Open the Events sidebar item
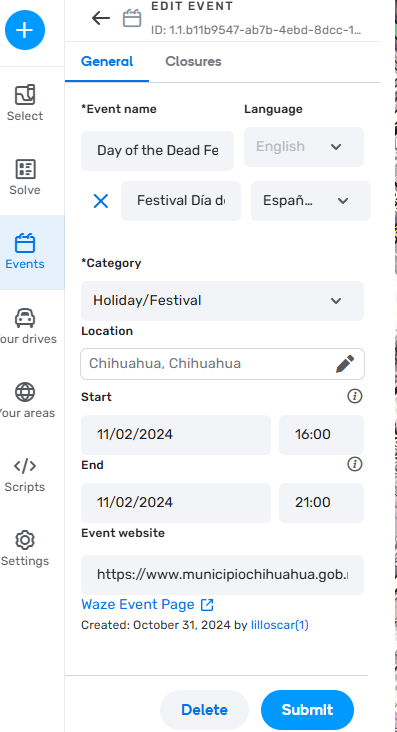397x732 pixels. pyautogui.click(x=25, y=252)
